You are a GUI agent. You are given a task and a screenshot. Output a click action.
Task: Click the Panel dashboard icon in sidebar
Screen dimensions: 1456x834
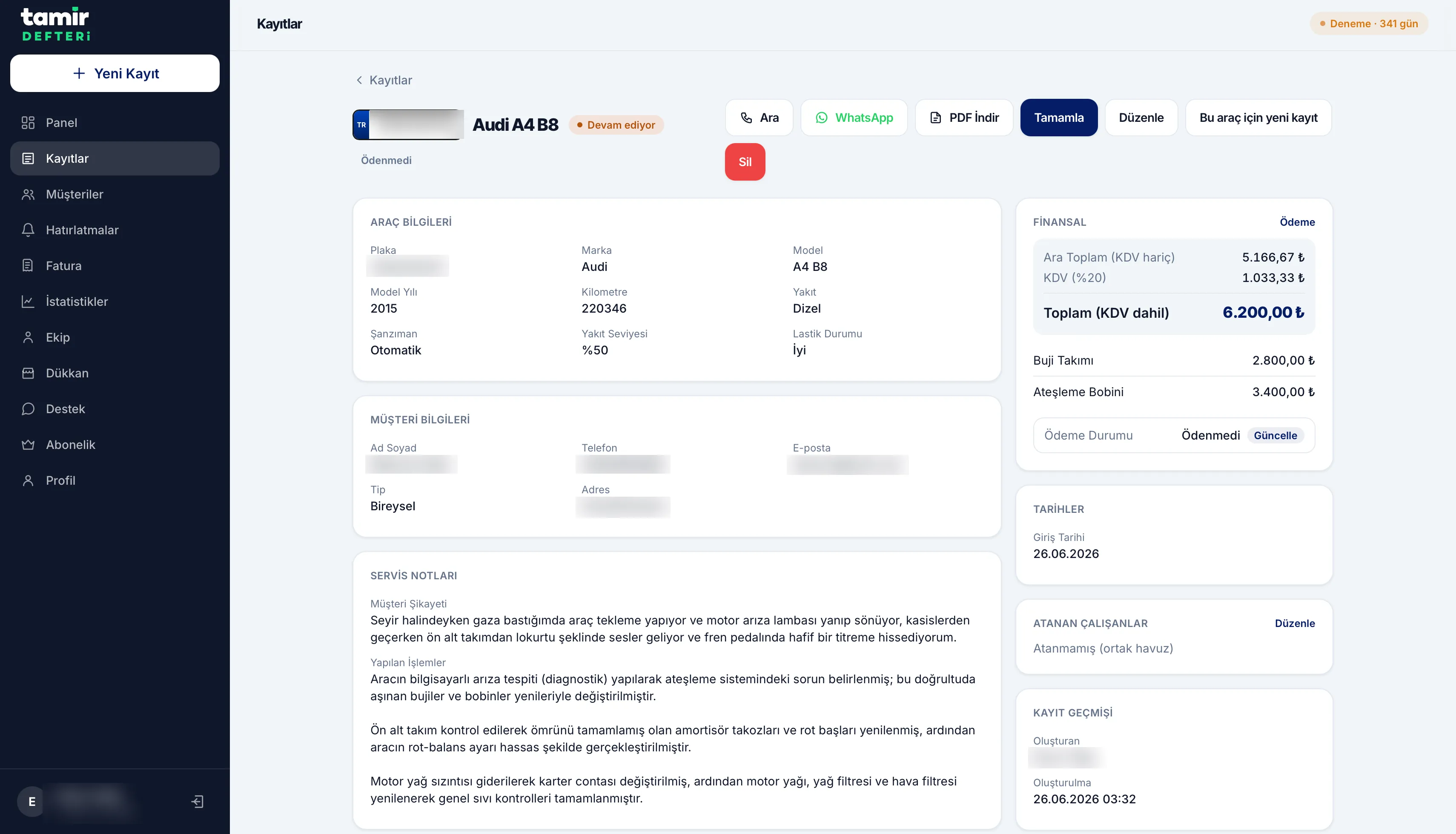tap(28, 123)
